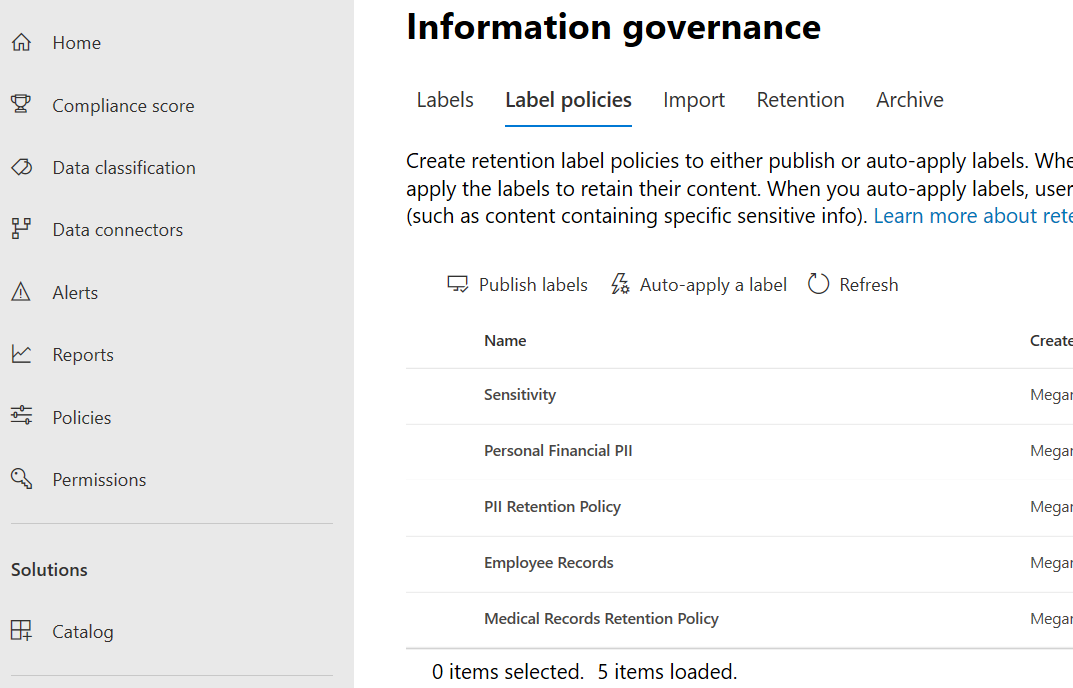The image size is (1073, 688).
Task: Click the Alerts warning triangle icon
Action: pos(21,292)
